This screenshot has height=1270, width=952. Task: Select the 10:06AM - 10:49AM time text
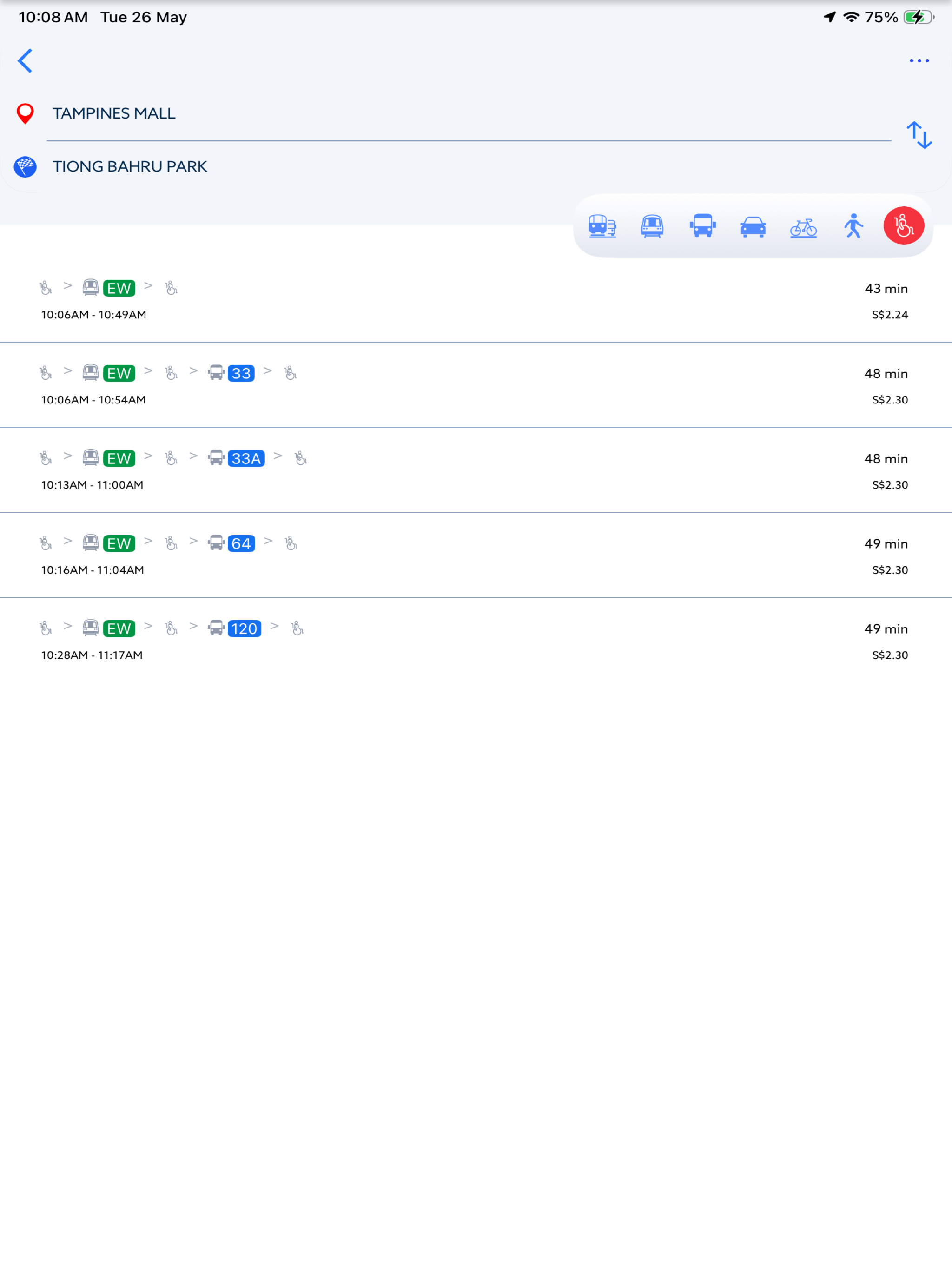coord(93,315)
